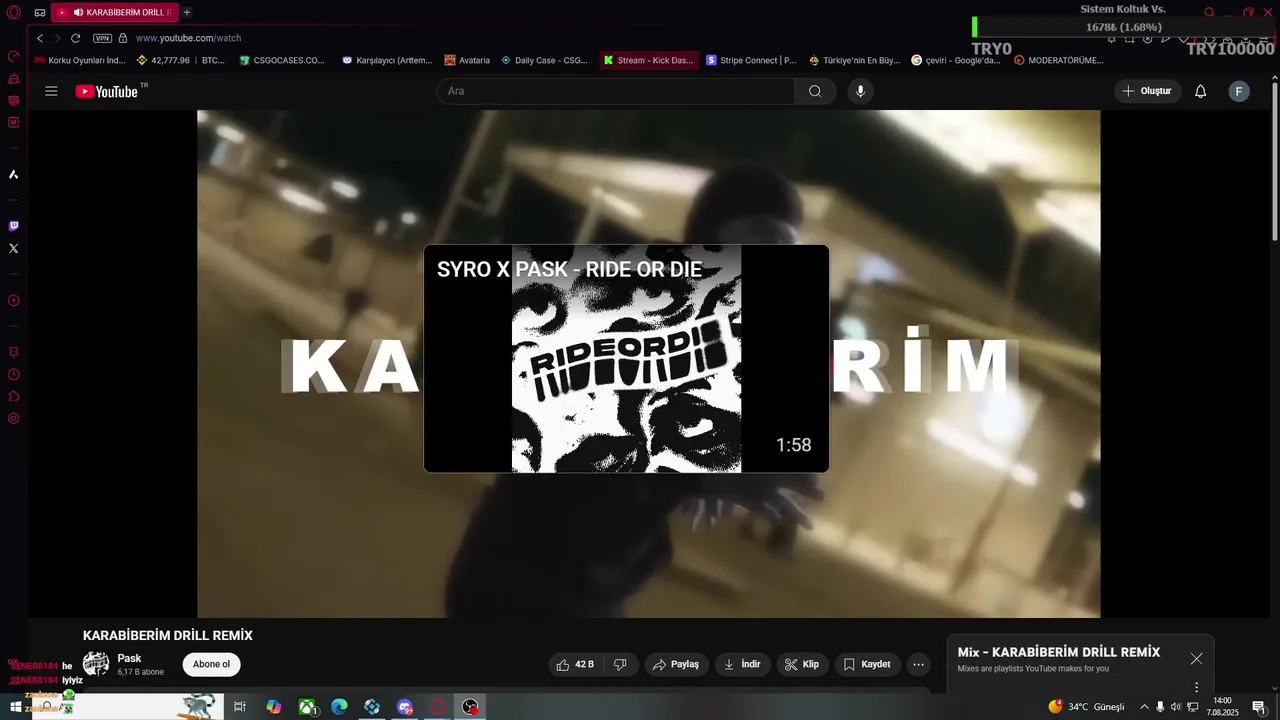Open GX Control speedometer in sidebar
Image resolution: width=1280 pixels, height=720 pixels.
[x=14, y=56]
